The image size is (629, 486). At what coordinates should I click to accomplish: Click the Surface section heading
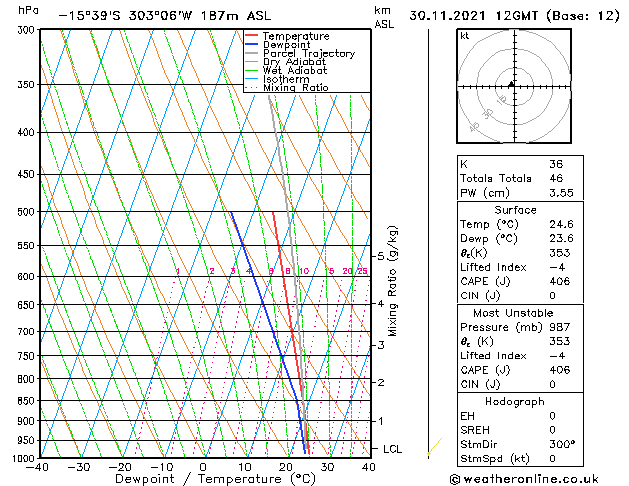point(515,210)
